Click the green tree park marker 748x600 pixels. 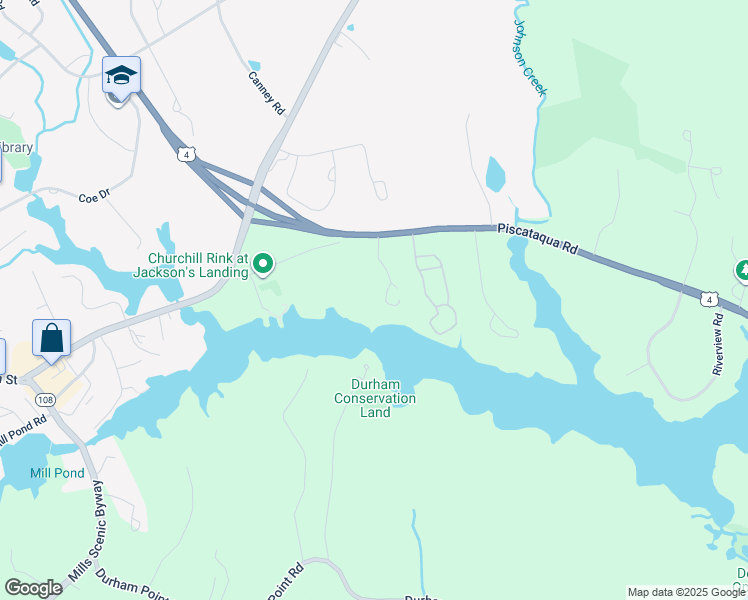(x=742, y=270)
